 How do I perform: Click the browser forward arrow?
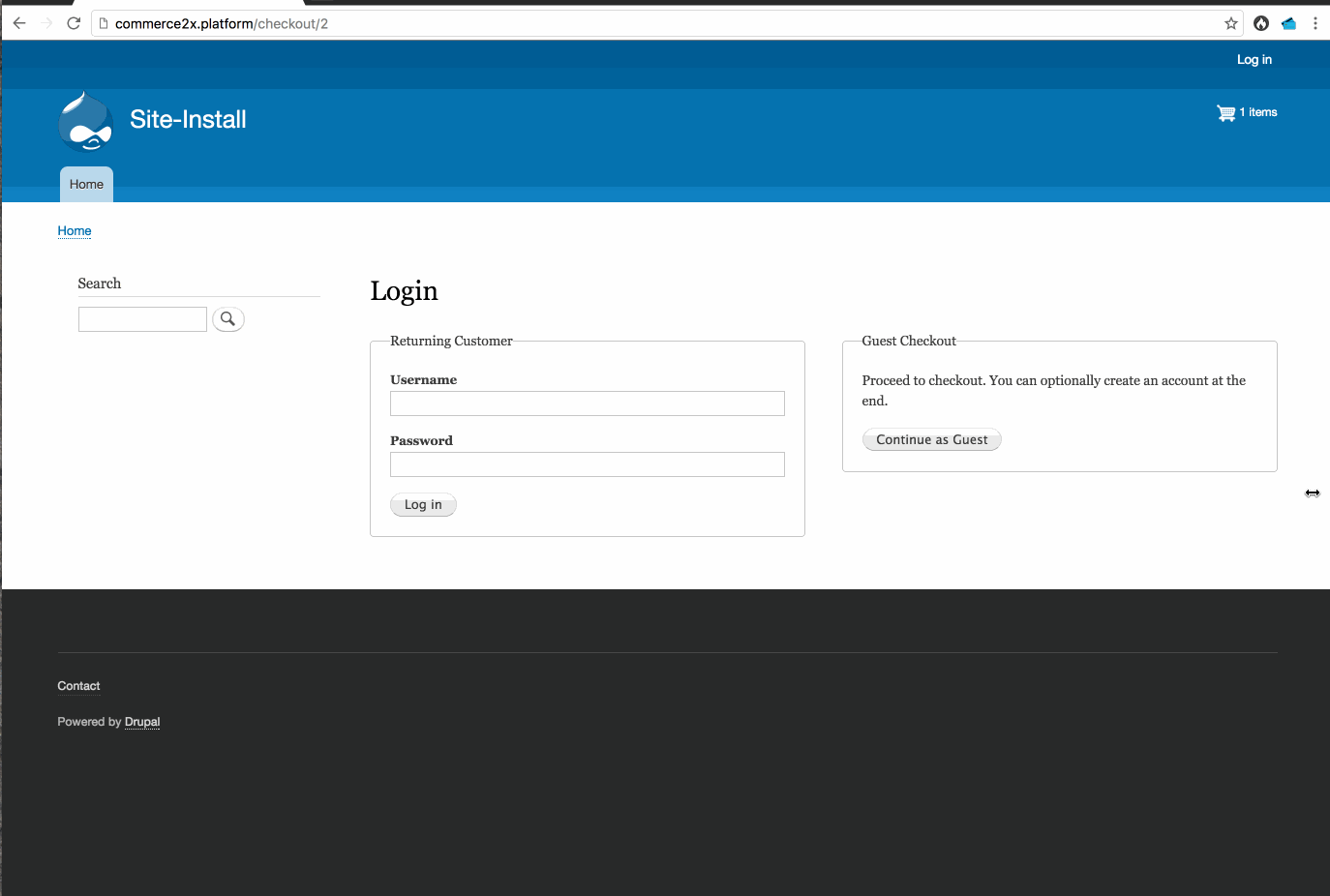(x=46, y=23)
